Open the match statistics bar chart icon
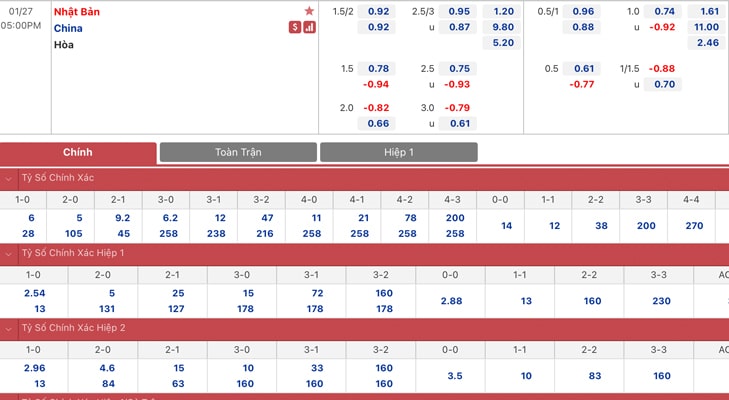This screenshot has width=729, height=400. click(310, 27)
